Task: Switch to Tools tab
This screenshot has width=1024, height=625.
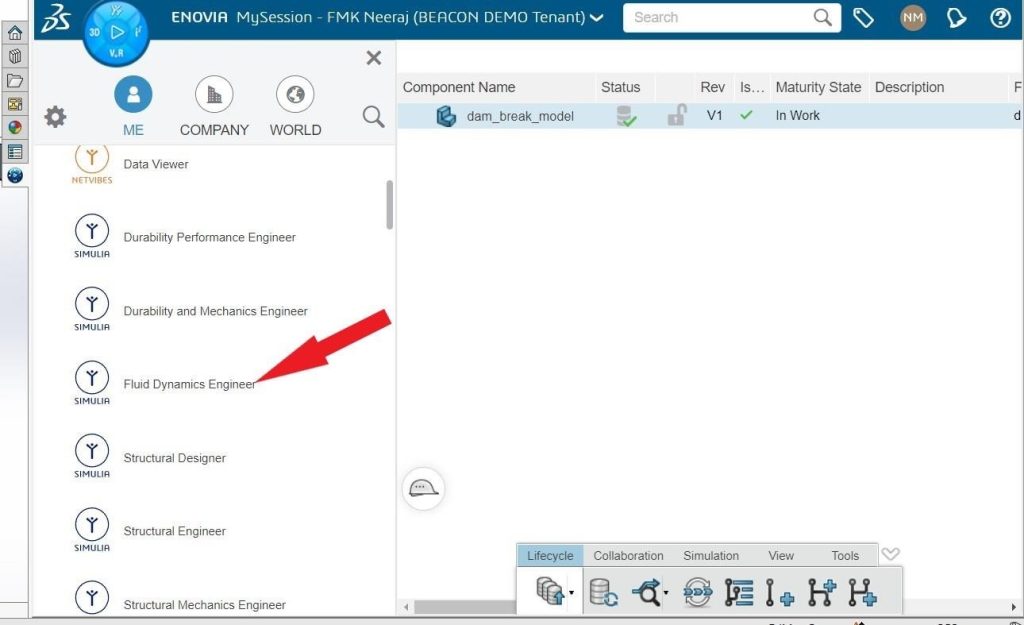Action: (x=844, y=555)
